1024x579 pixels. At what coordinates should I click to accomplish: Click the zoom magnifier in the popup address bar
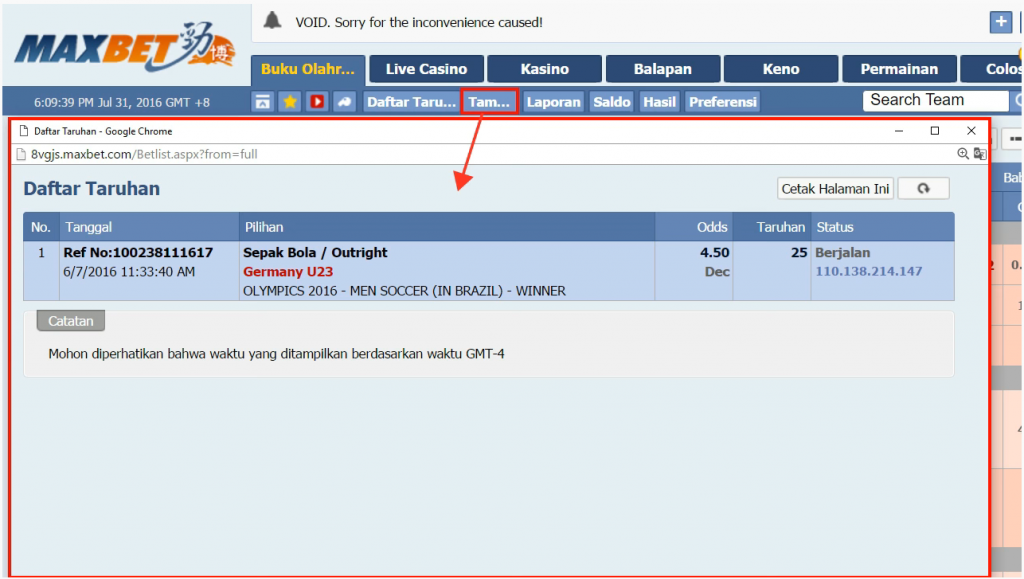click(963, 154)
